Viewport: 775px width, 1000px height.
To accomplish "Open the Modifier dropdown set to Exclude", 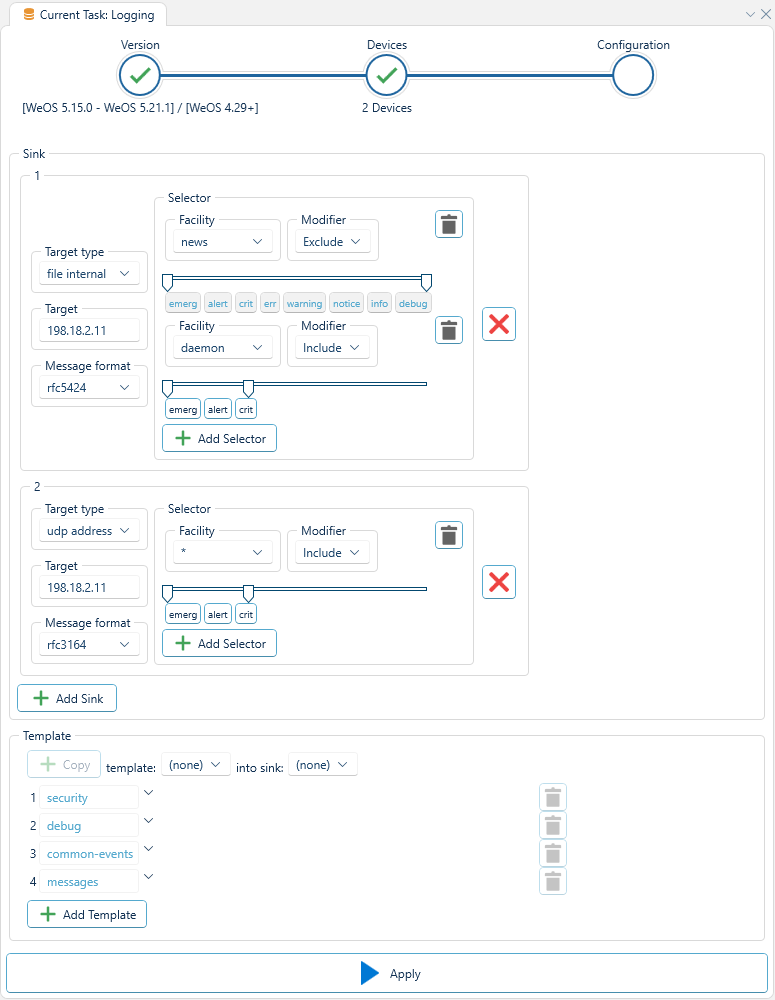I will [332, 240].
